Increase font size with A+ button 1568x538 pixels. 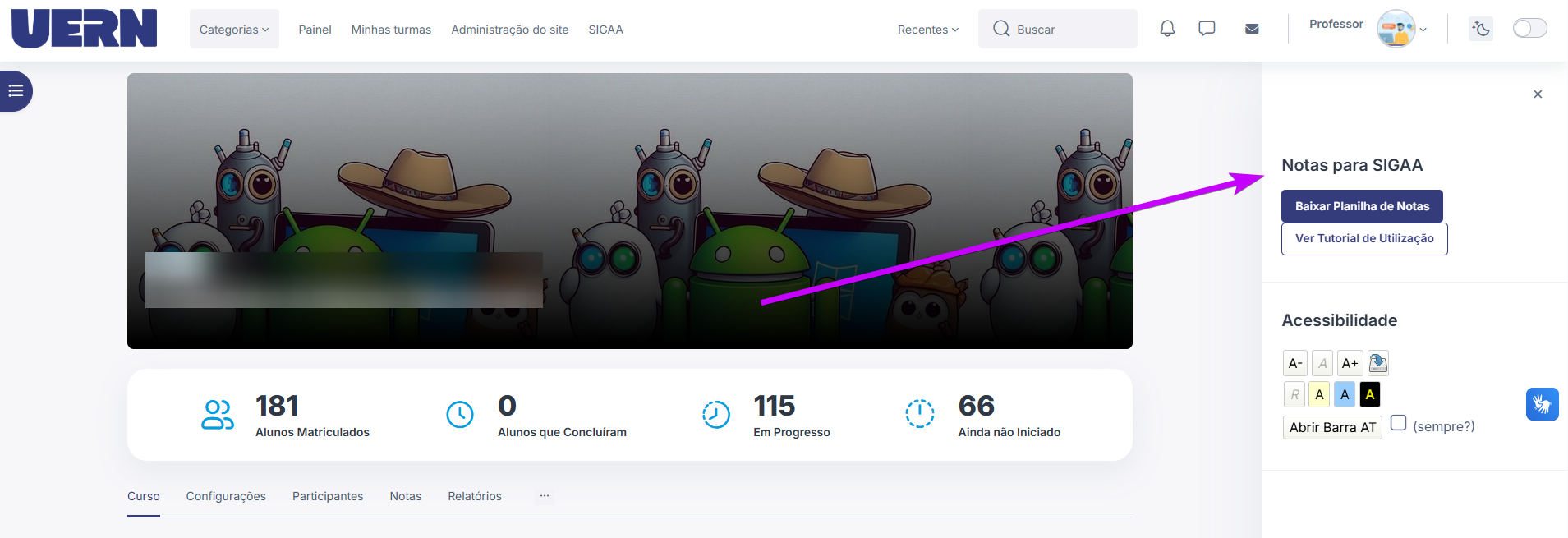1350,363
